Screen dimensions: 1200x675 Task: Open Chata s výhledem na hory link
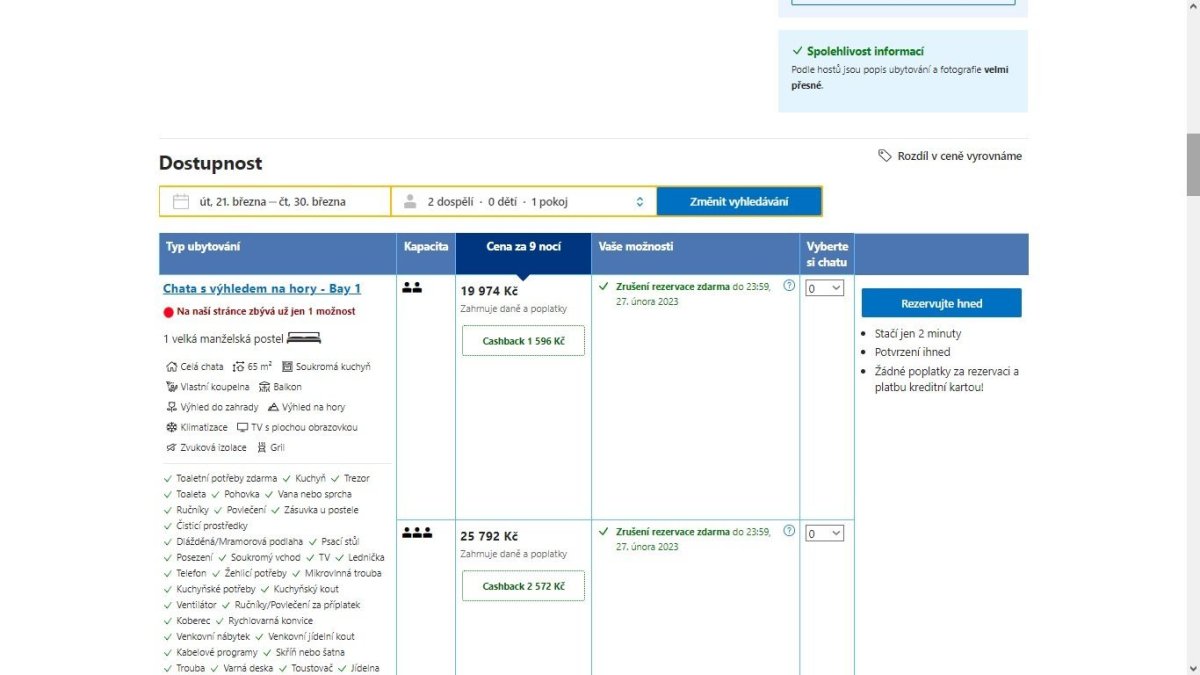[x=262, y=289]
